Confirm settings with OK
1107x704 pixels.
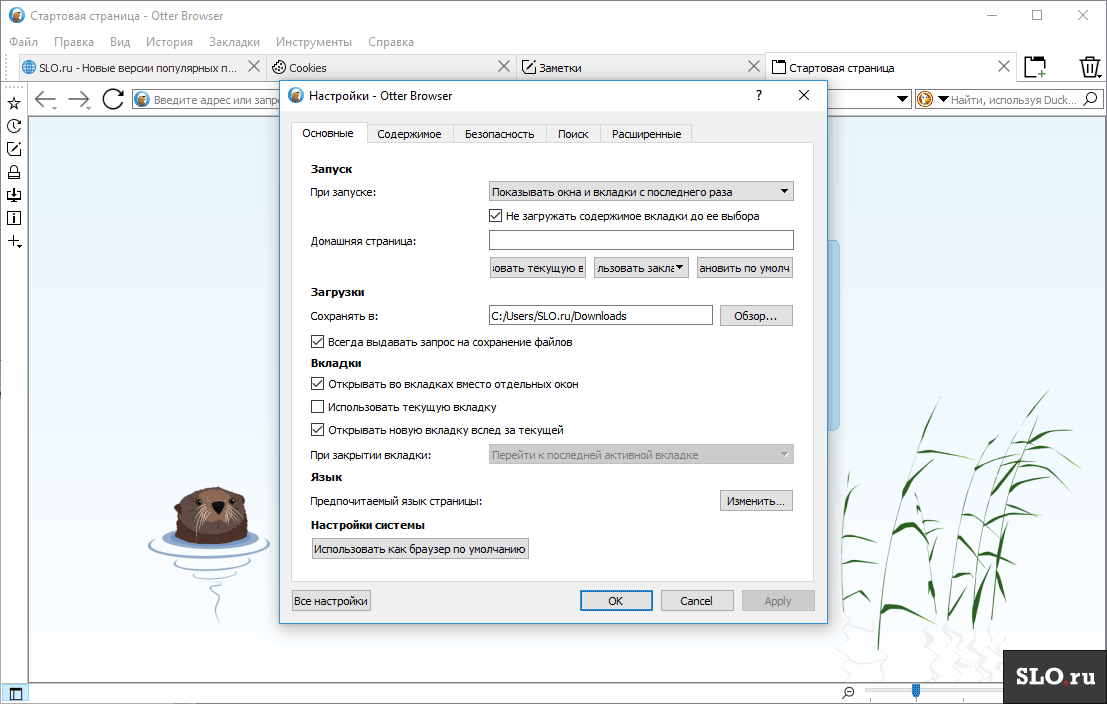pyautogui.click(x=616, y=601)
